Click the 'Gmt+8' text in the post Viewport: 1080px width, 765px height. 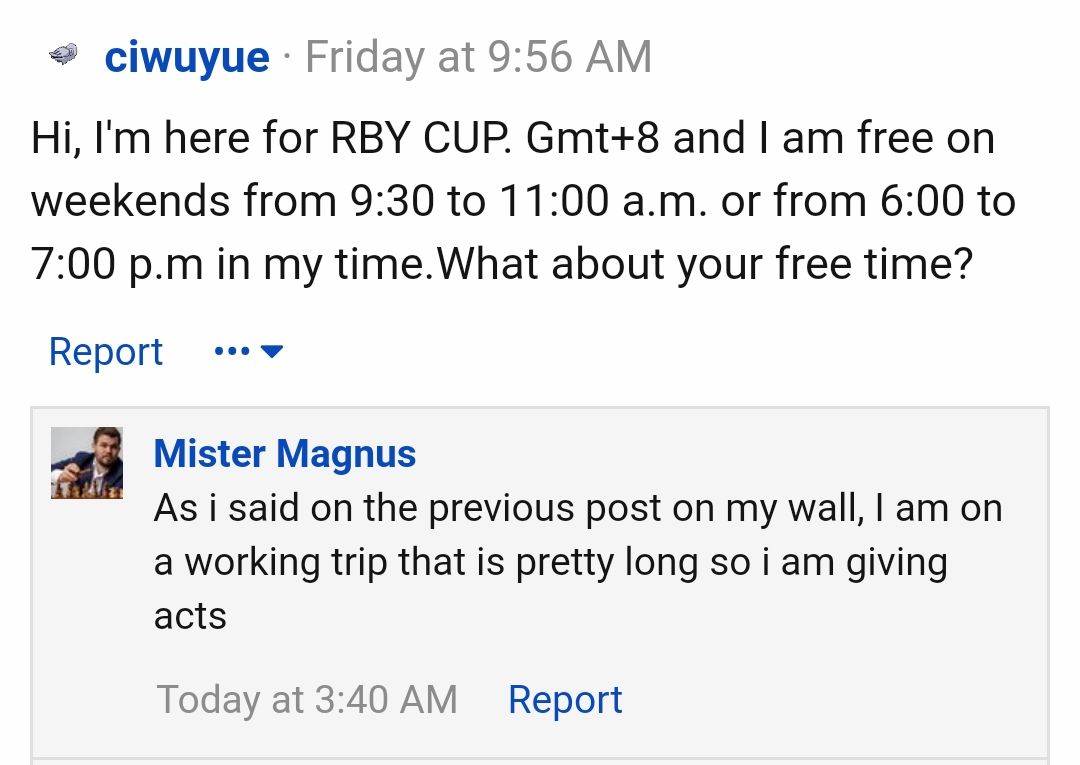(593, 138)
